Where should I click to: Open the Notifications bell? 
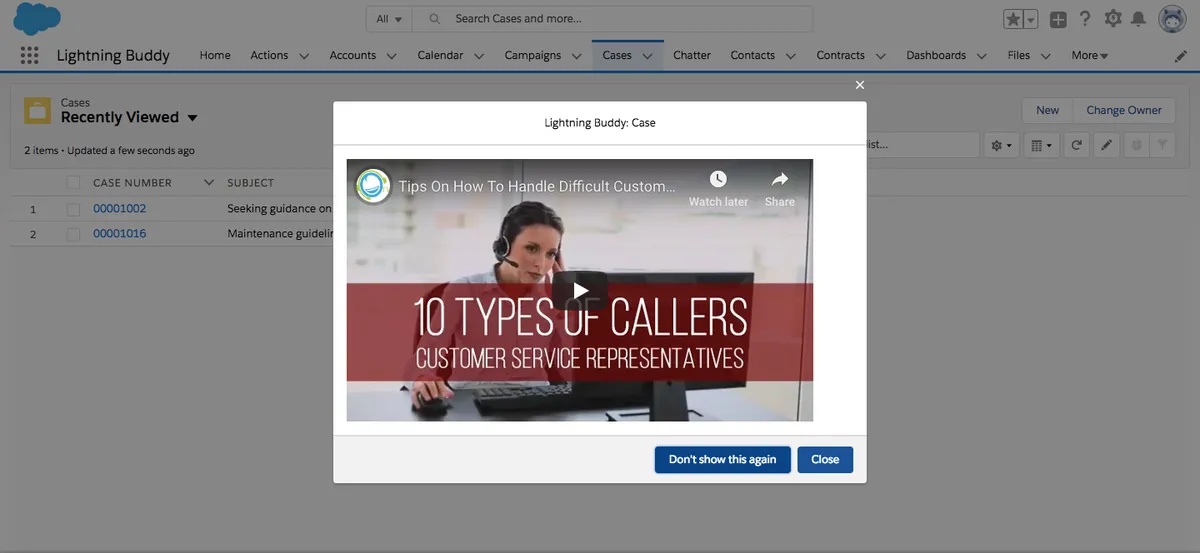[1138, 19]
